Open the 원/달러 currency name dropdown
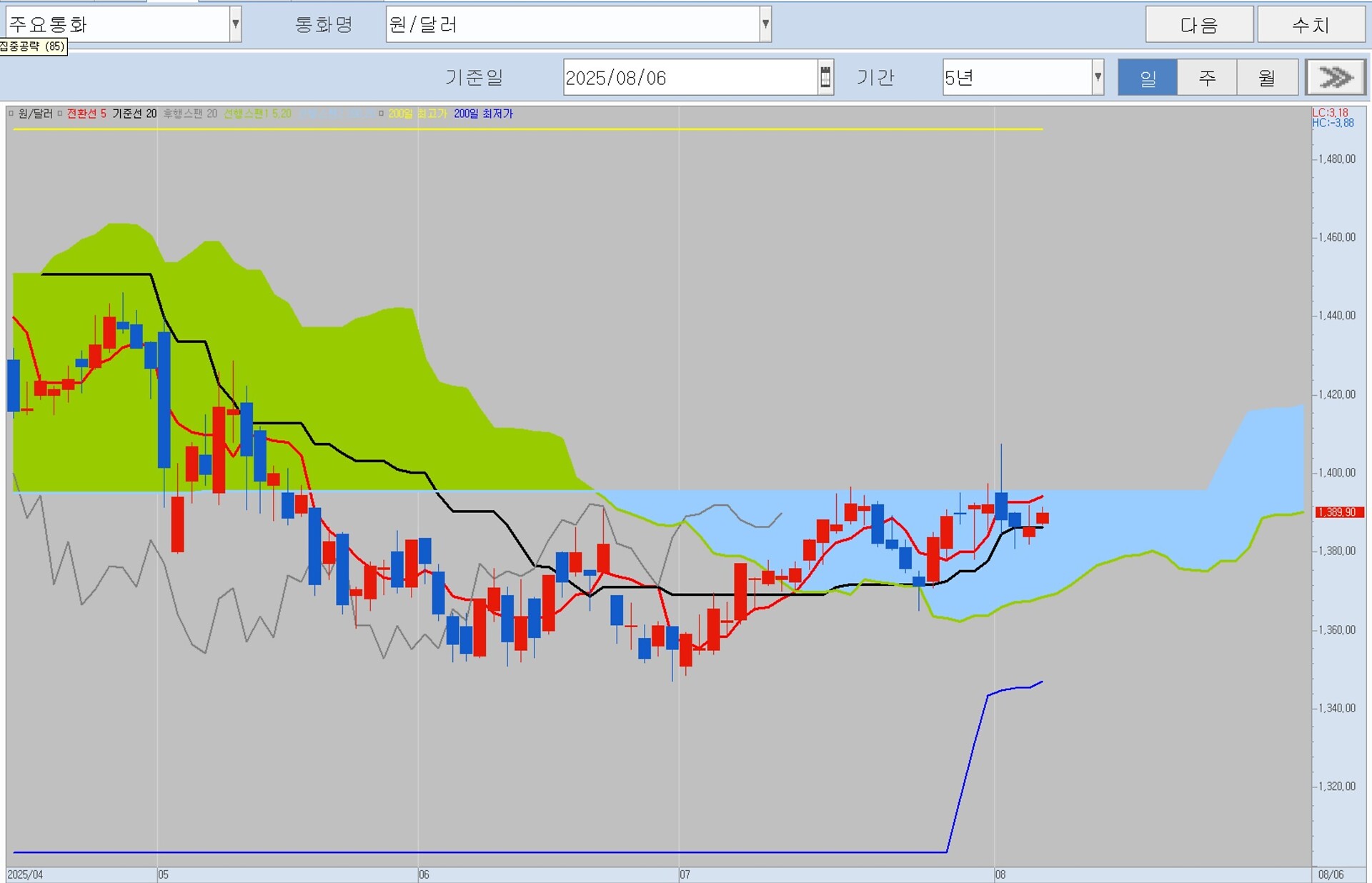The height and width of the screenshot is (883, 1372). [765, 25]
